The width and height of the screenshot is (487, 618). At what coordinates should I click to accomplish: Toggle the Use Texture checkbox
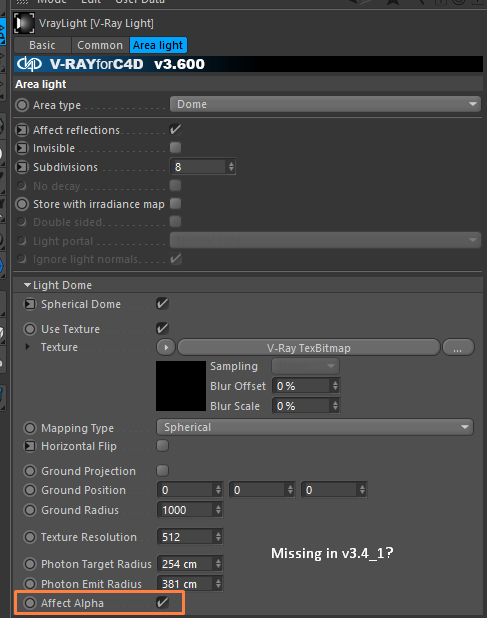click(x=162, y=328)
